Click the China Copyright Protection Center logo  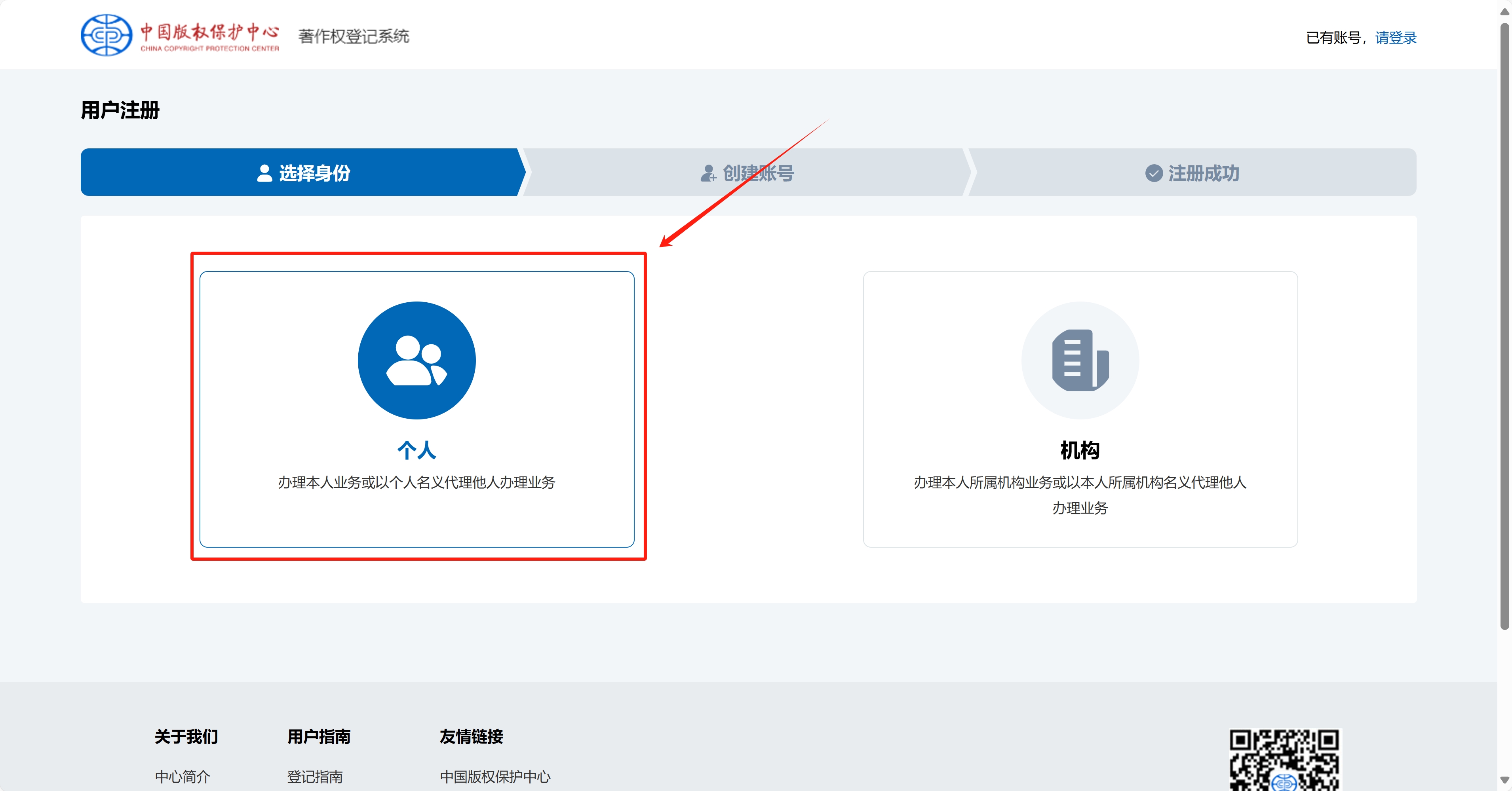pyautogui.click(x=180, y=35)
